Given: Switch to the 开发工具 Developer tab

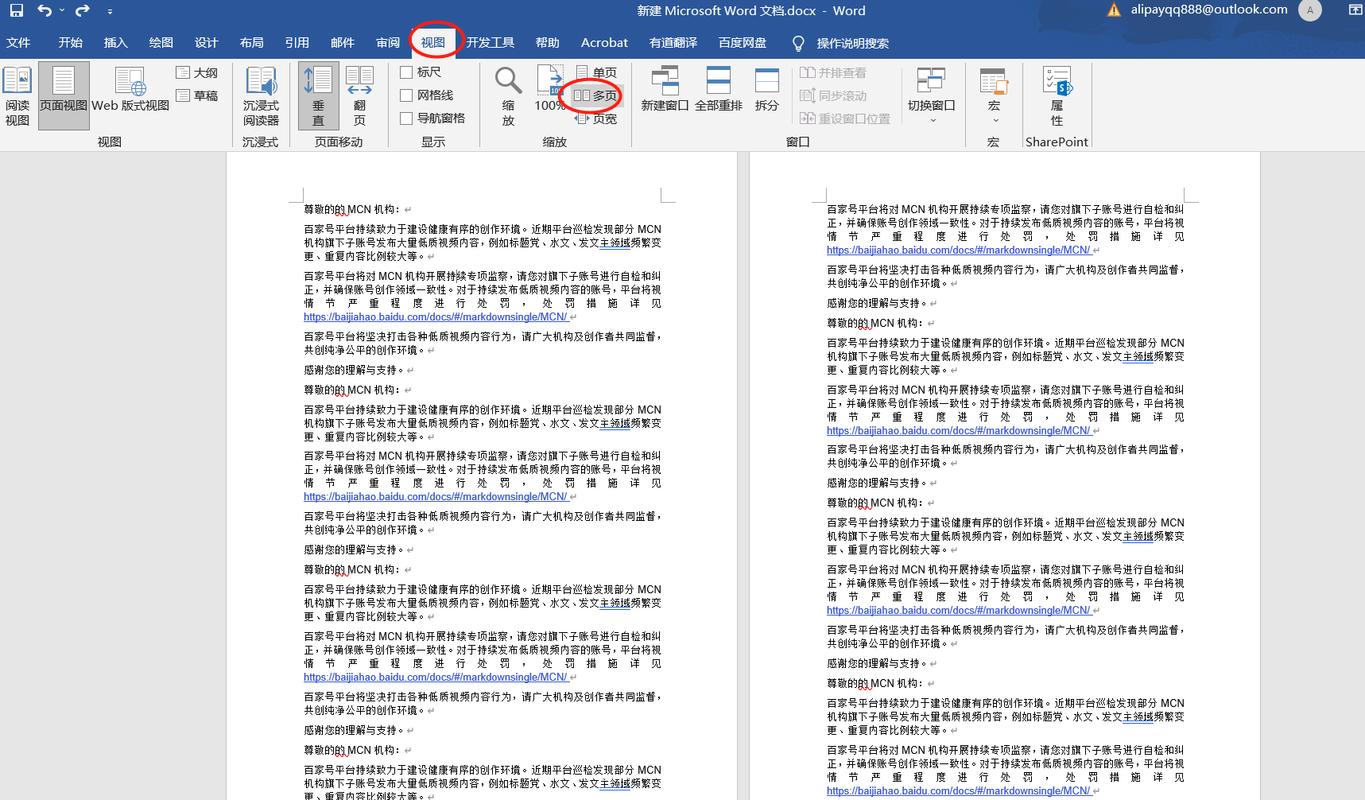Looking at the screenshot, I should [x=490, y=43].
